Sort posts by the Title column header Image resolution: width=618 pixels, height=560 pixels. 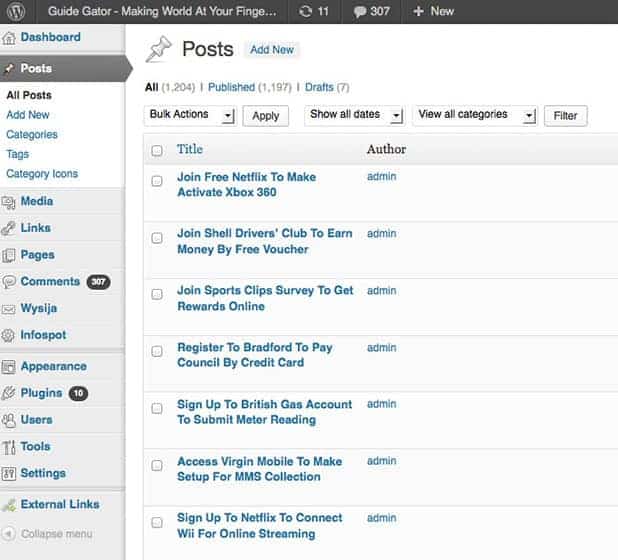[190, 149]
